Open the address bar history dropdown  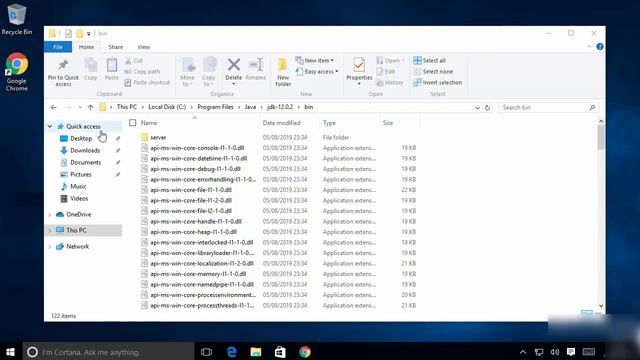click(x=477, y=108)
